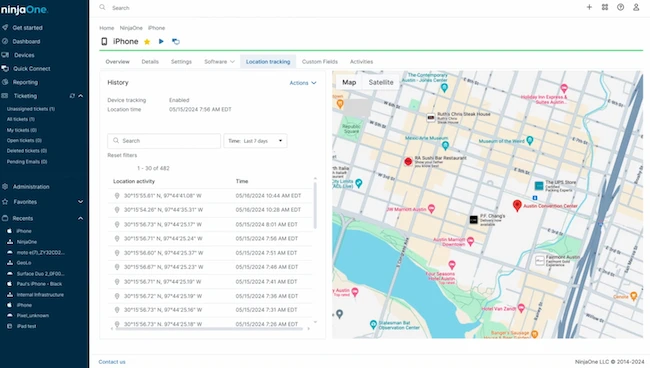Open Pending Emails (0) entry

[27, 162]
